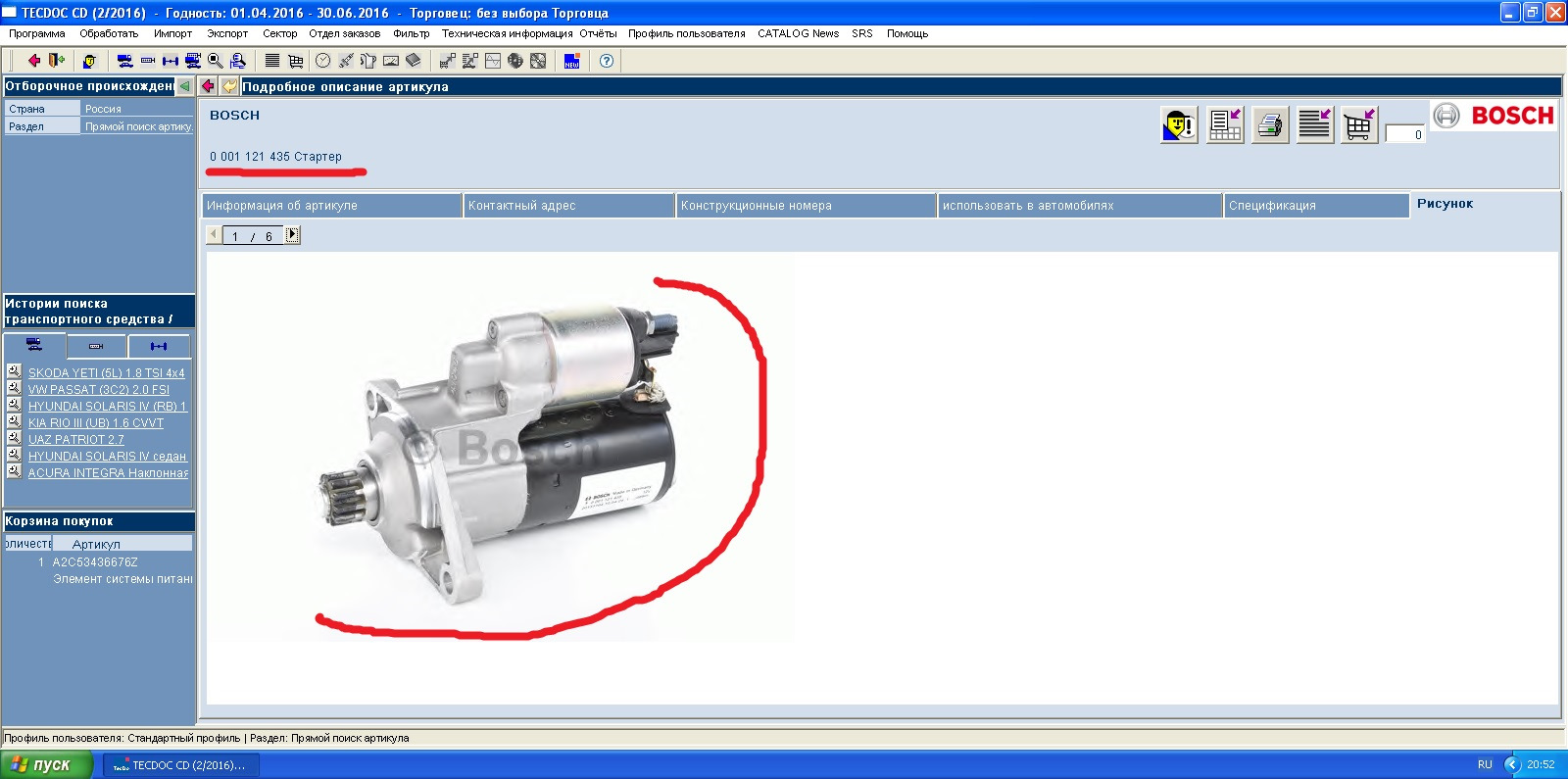Click the add-to-table list icon with purple arrow
The image size is (1568, 779).
(1225, 124)
